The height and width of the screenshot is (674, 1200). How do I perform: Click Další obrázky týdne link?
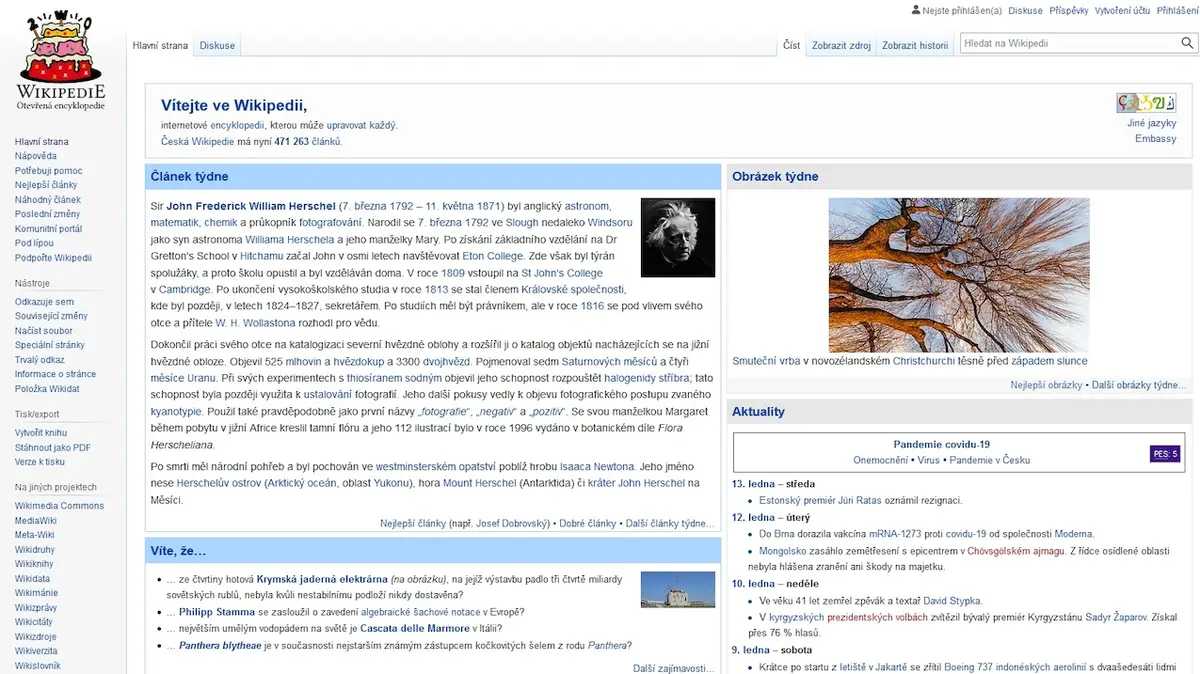pyautogui.click(x=1139, y=384)
